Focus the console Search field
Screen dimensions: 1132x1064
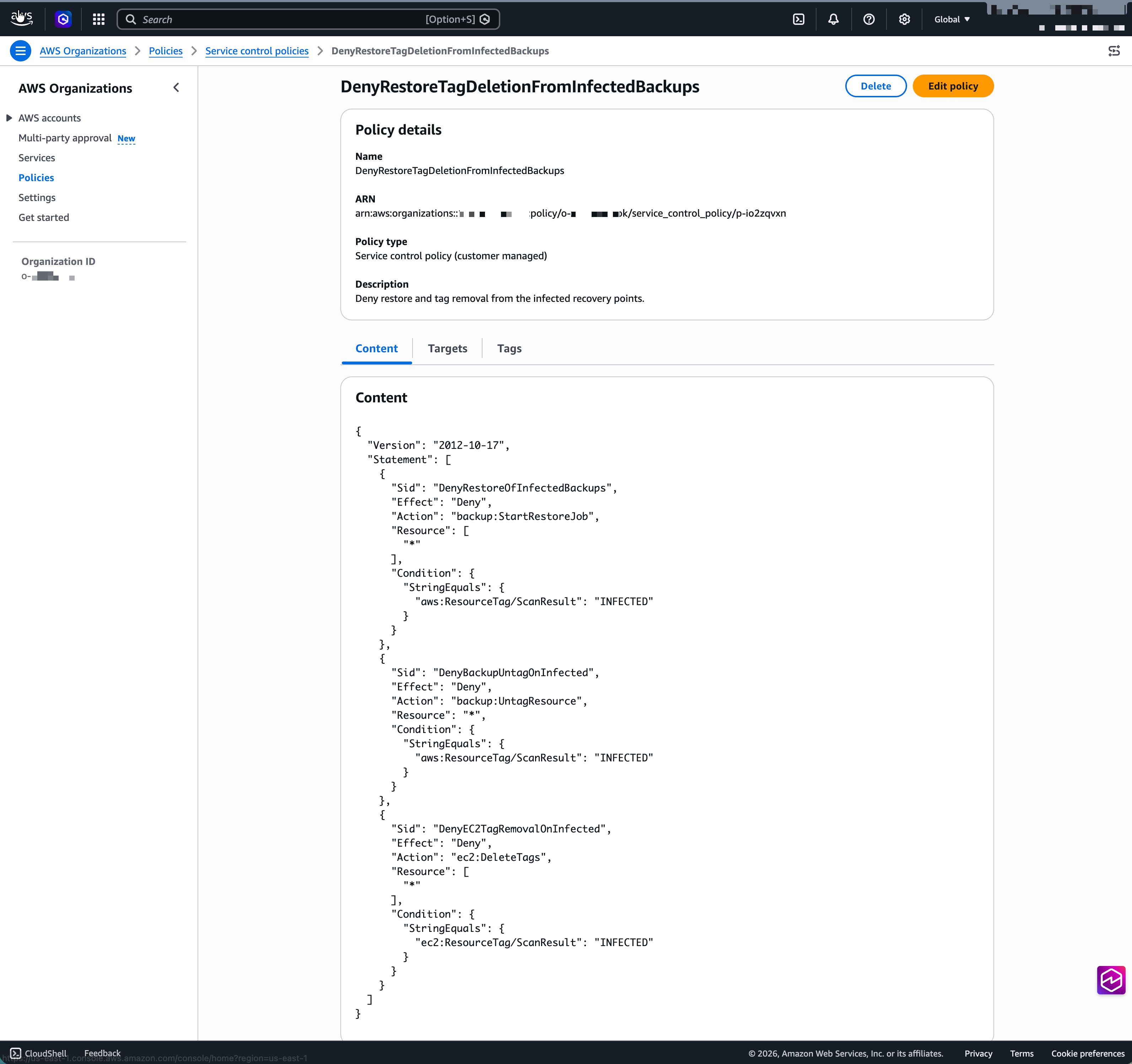pos(308,20)
